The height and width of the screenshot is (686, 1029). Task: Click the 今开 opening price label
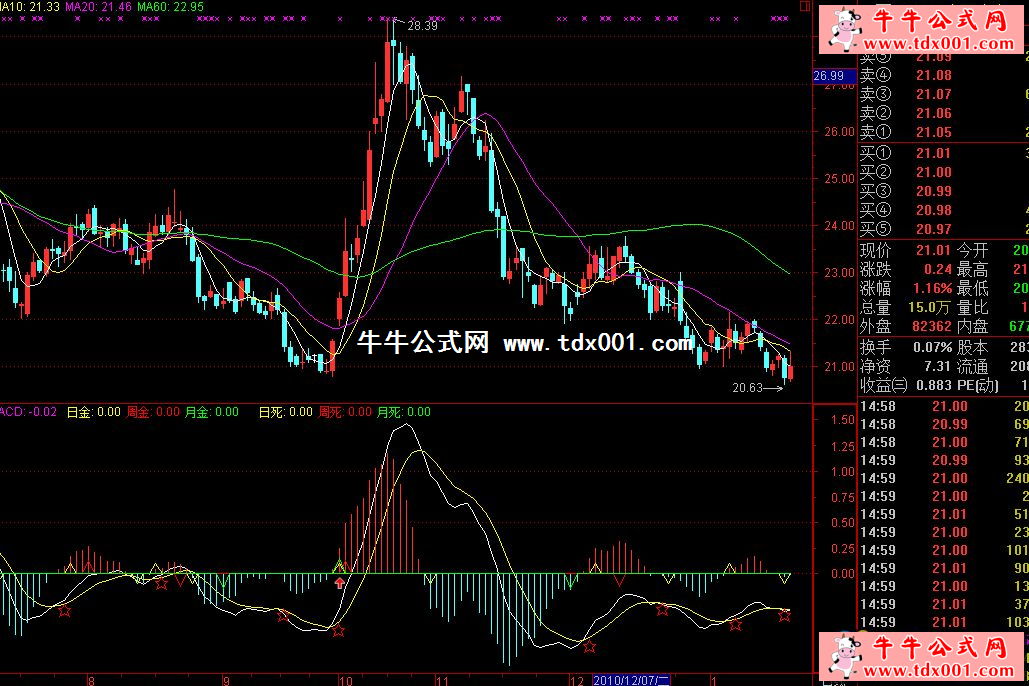[x=973, y=251]
